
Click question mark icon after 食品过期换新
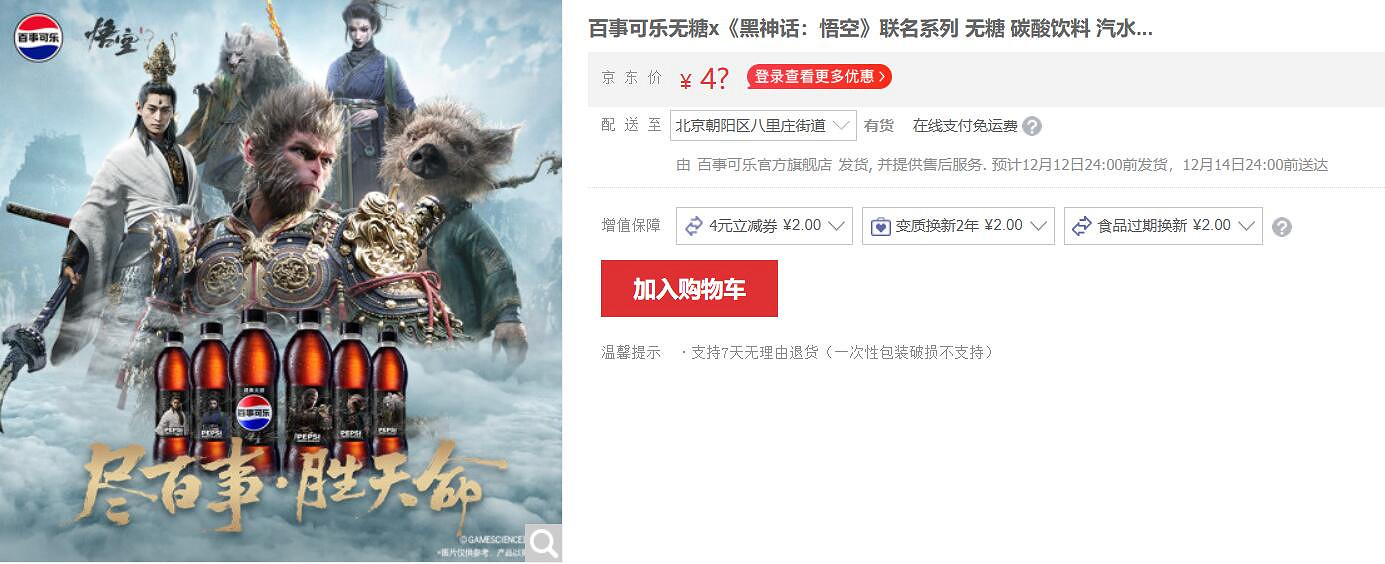pyautogui.click(x=1282, y=227)
